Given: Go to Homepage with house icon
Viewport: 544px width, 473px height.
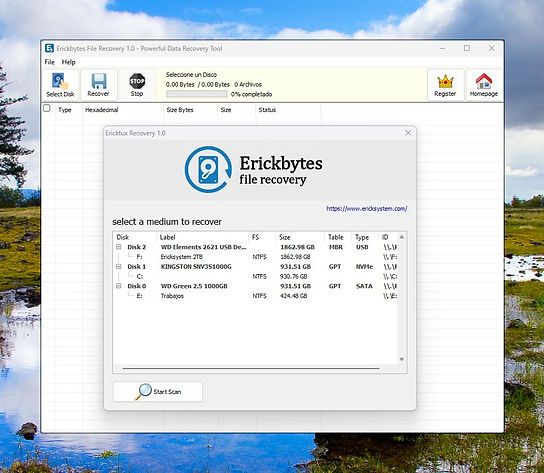Looking at the screenshot, I should point(484,85).
